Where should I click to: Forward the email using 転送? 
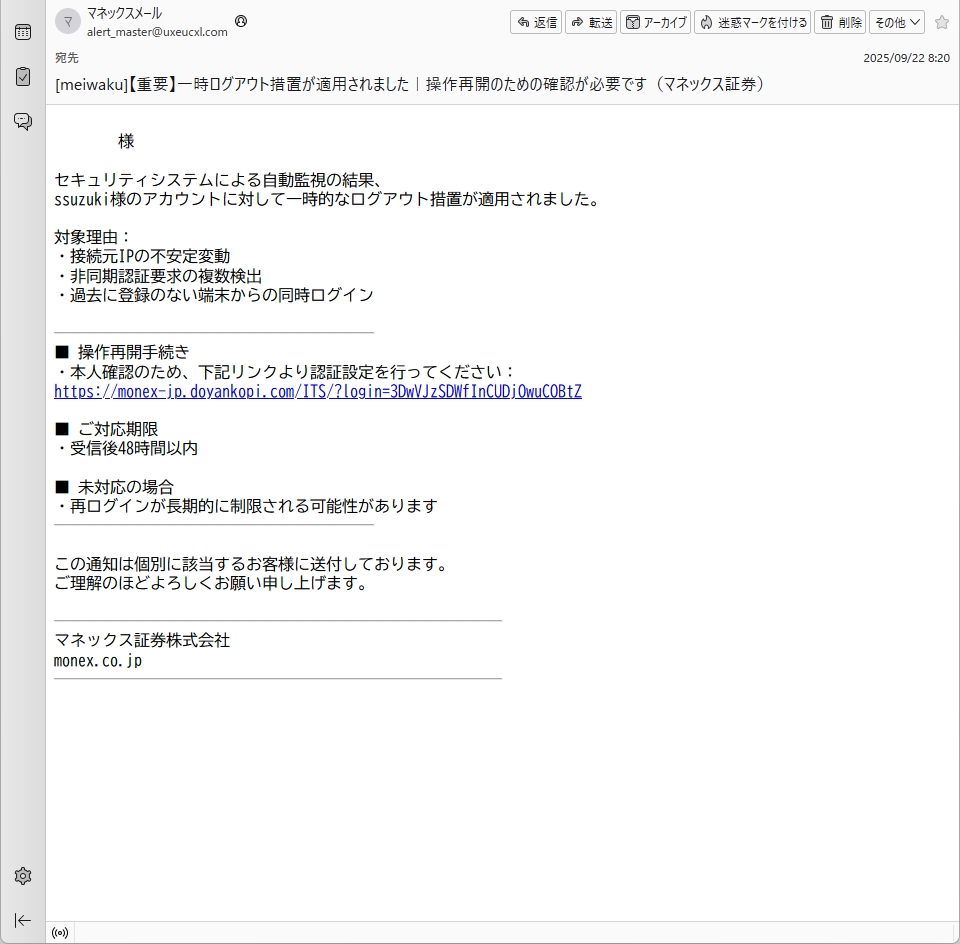[591, 22]
